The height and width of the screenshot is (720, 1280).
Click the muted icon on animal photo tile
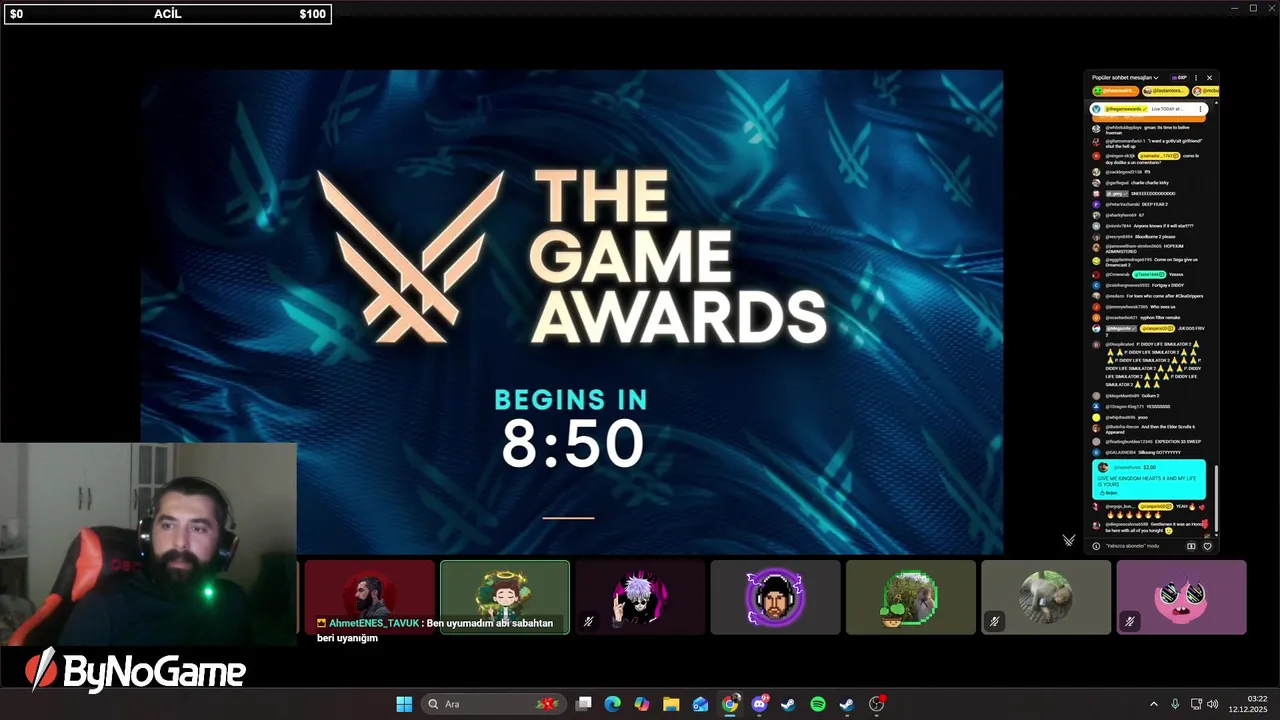tap(994, 622)
